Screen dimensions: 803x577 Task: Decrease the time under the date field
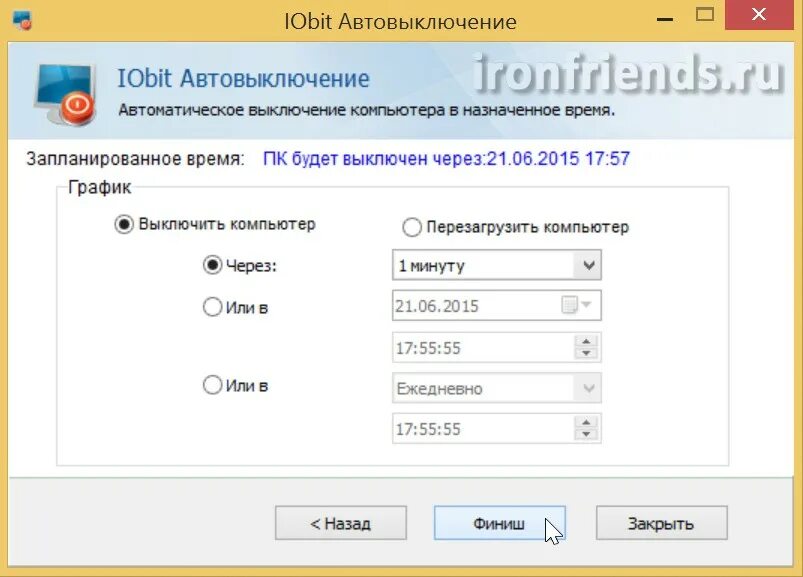tap(586, 353)
